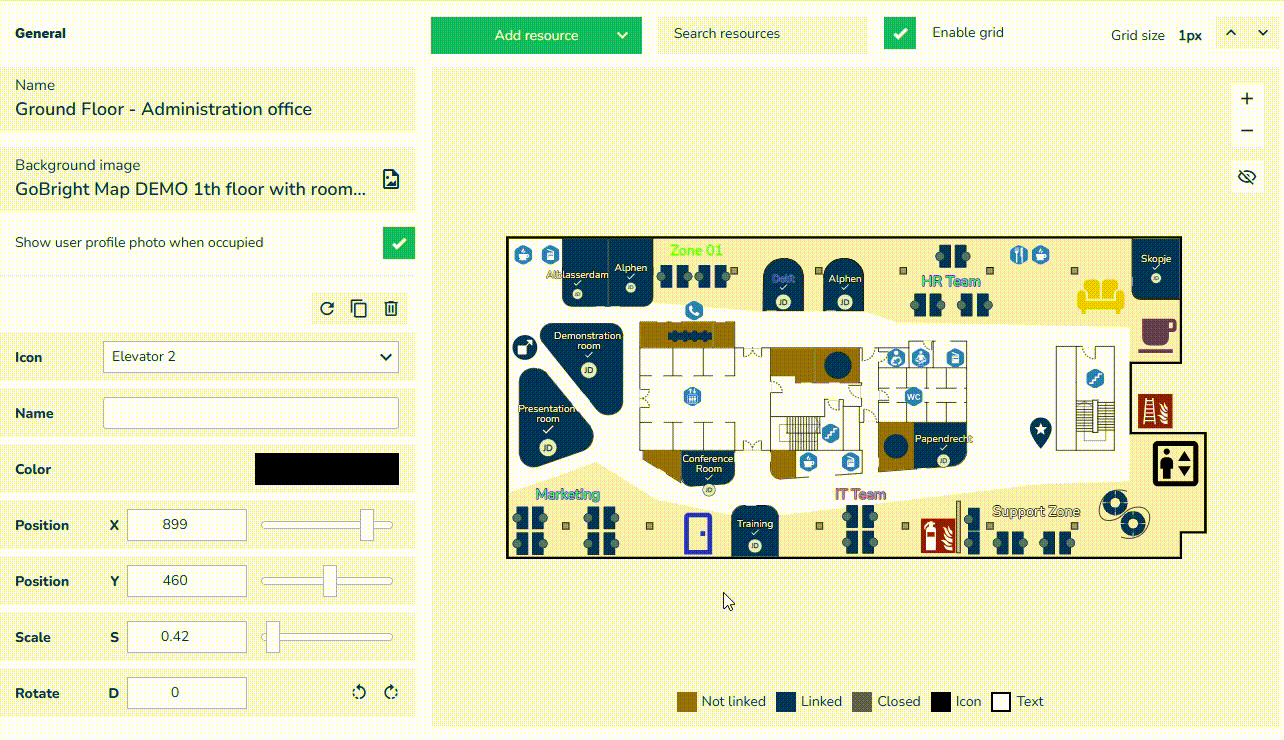
Task: Open the black Color swatch picker
Action: [327, 469]
